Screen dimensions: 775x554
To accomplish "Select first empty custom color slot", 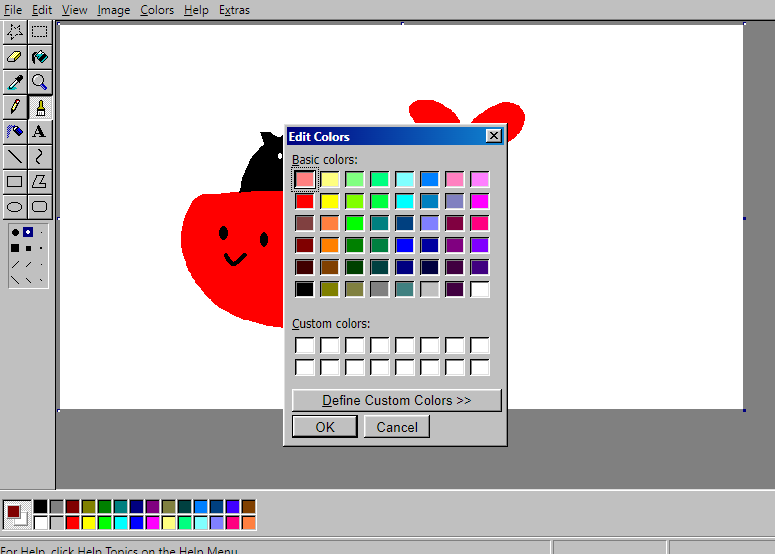I will (x=304, y=345).
